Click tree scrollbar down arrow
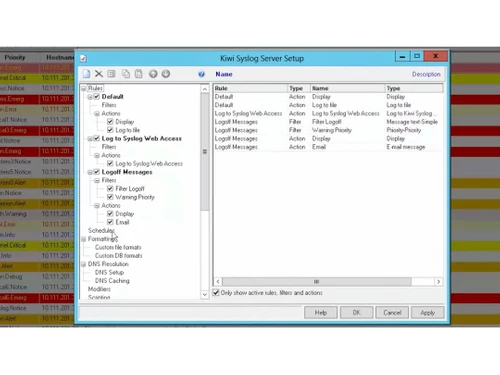 205,294
